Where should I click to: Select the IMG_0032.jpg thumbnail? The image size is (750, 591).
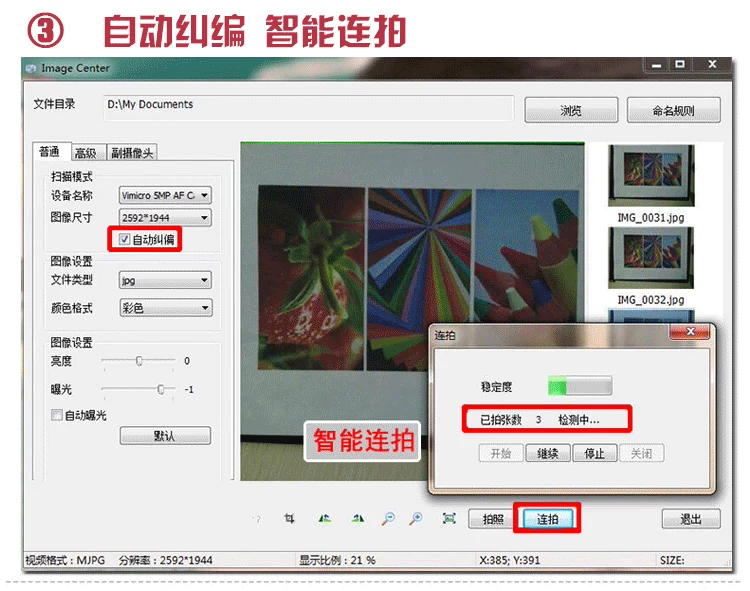651,258
